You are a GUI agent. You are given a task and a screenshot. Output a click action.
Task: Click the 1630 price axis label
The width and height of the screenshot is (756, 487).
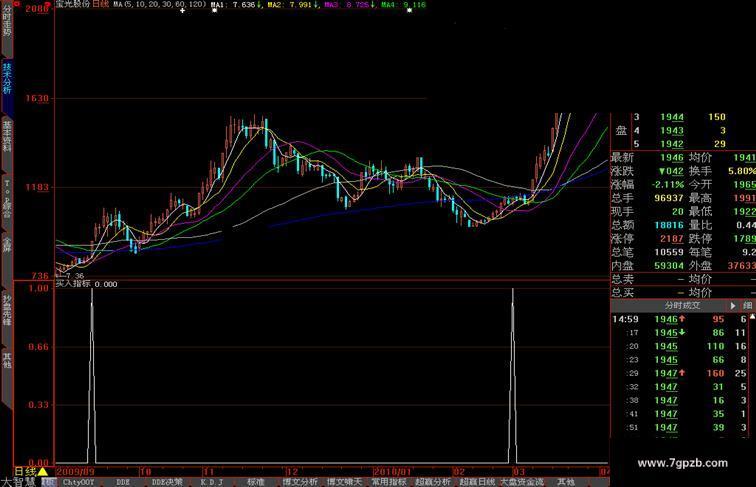tap(37, 98)
